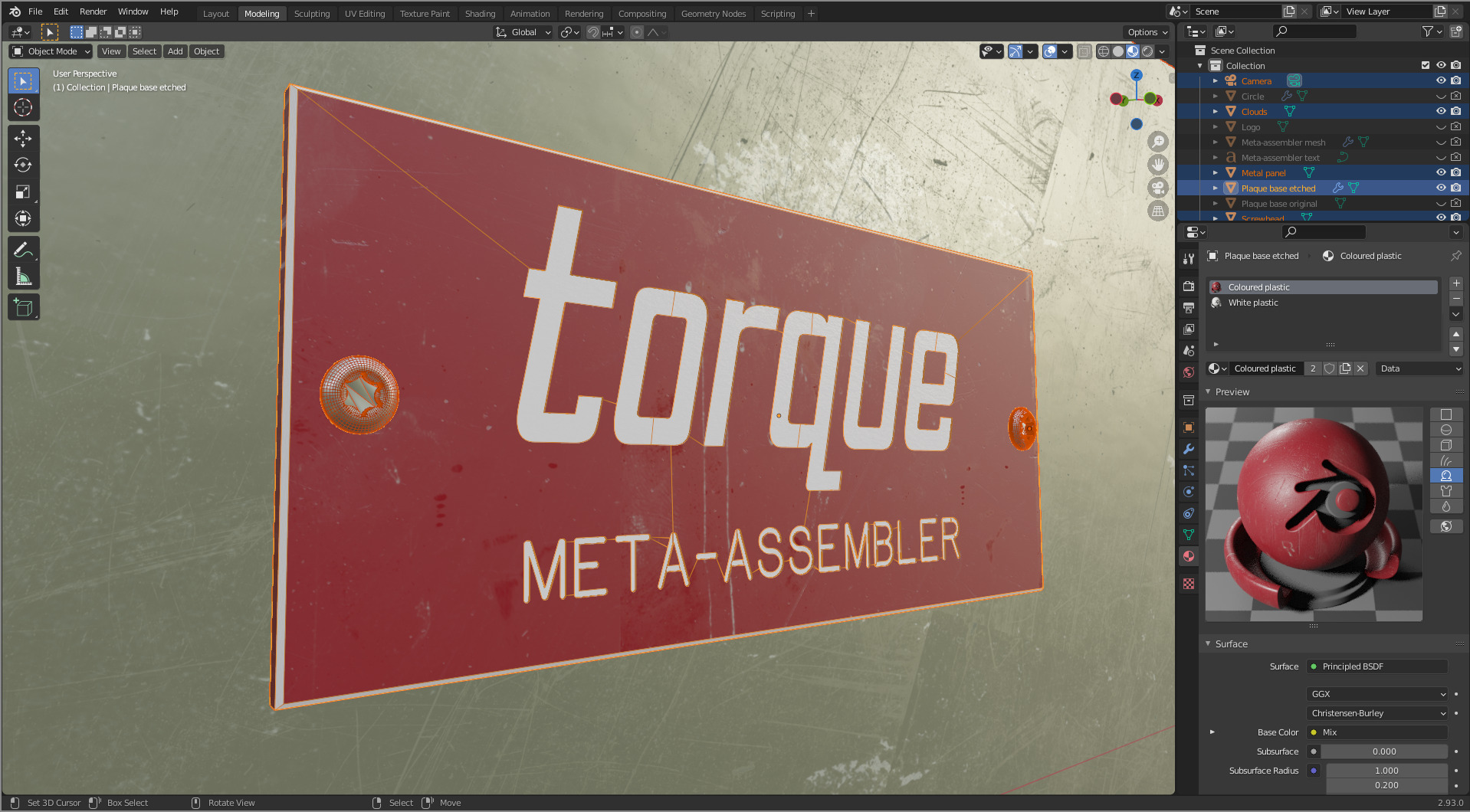Screen dimensions: 1470x812
Task: Hide the Camera object in the outliner
Action: 1441,80
